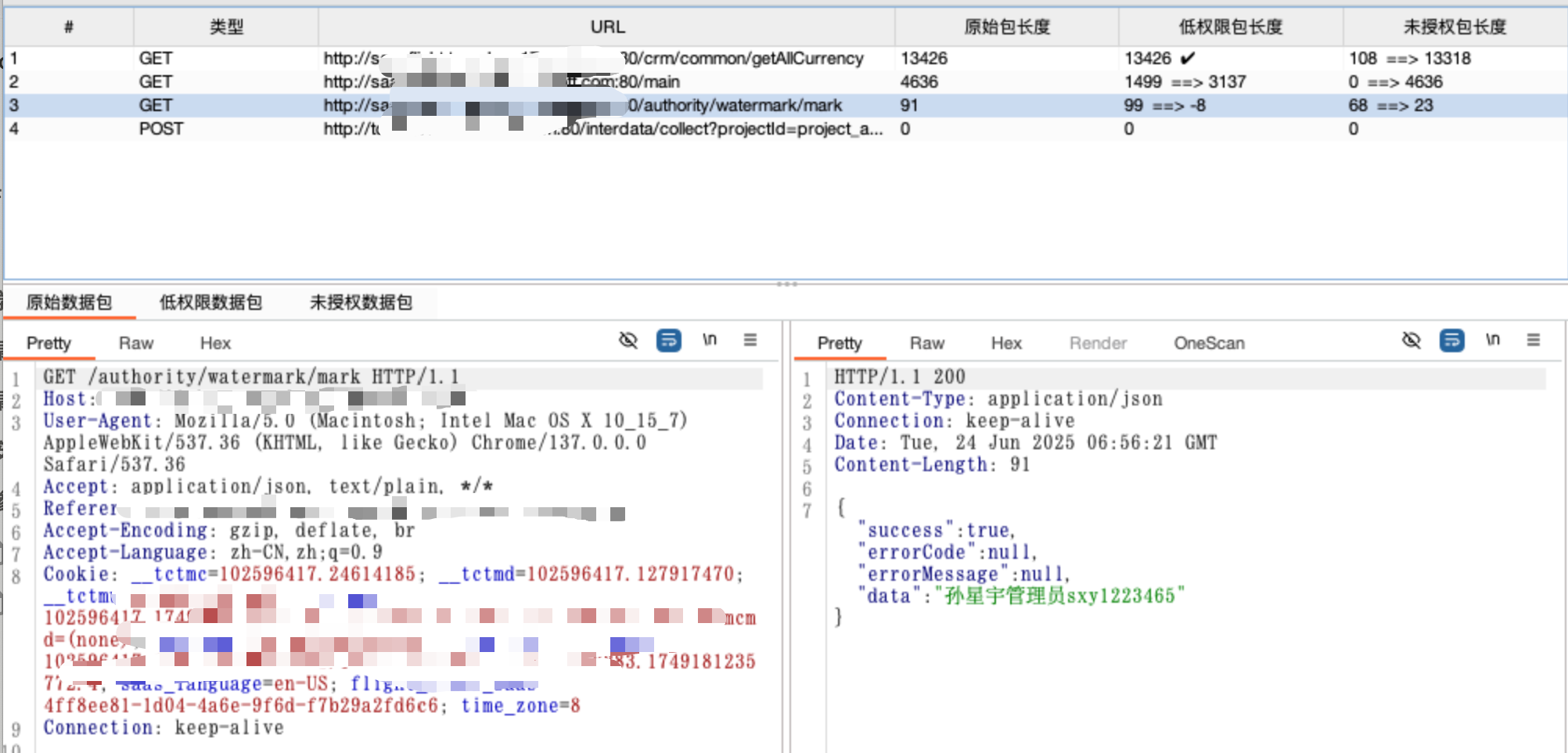This screenshot has height=753, width=1568.
Task: Click the \n icon in response panel
Action: point(1493,340)
